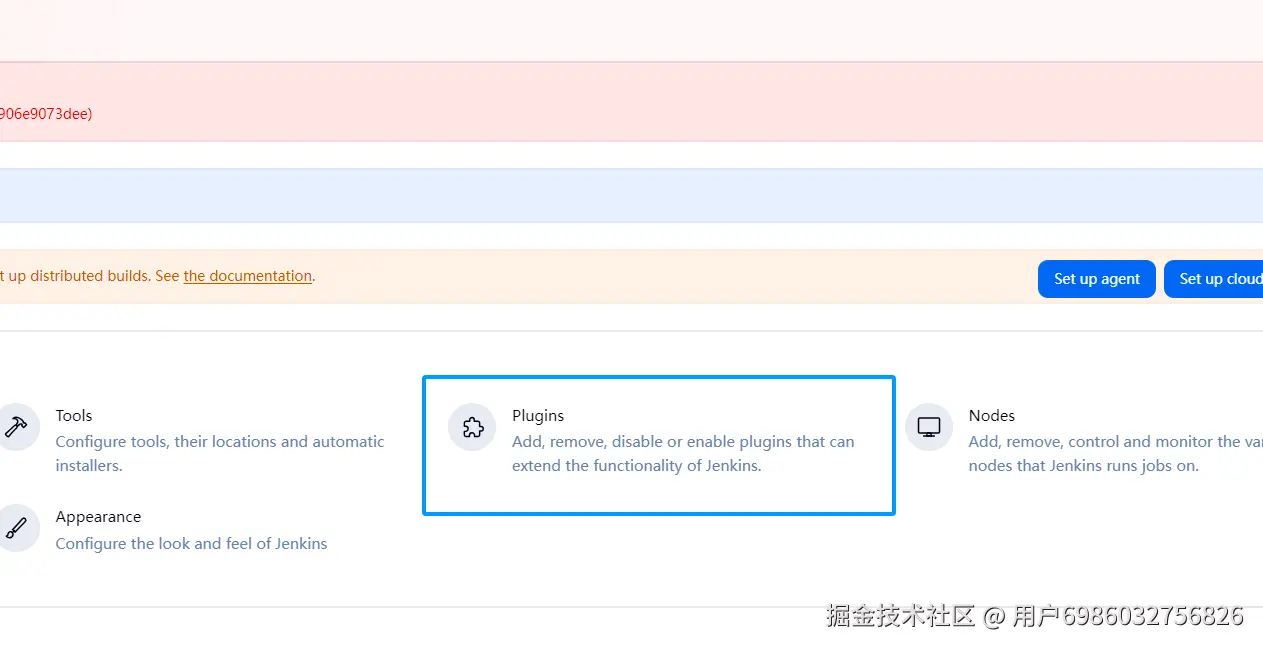This screenshot has width=1263, height=649.
Task: Open the Nodes title link
Action: pos(991,415)
